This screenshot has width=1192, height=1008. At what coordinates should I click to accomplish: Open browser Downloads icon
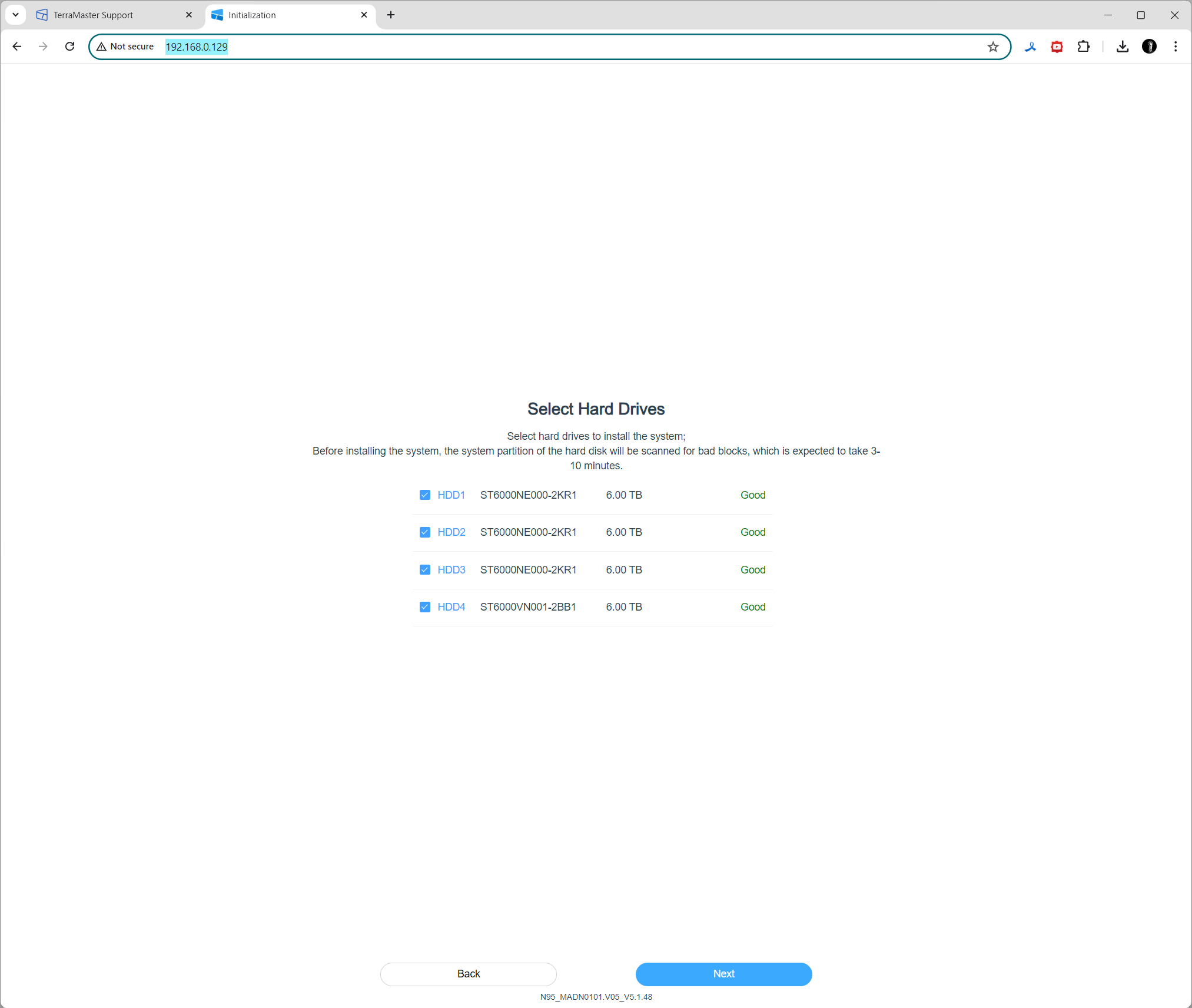point(1123,47)
